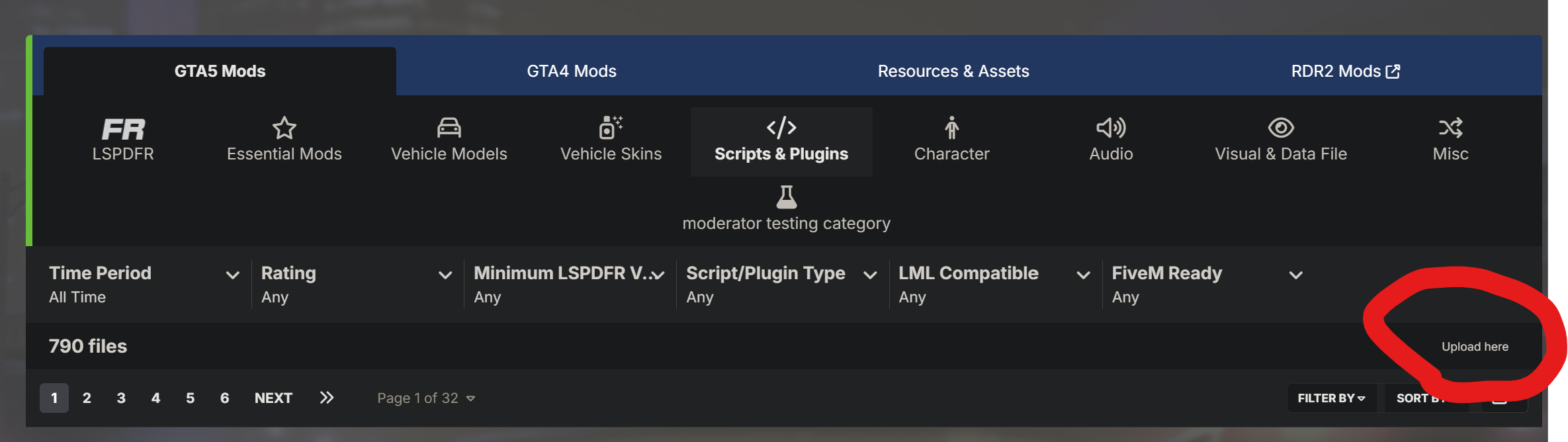
Task: Click the Vehicle Models car icon
Action: [449, 127]
